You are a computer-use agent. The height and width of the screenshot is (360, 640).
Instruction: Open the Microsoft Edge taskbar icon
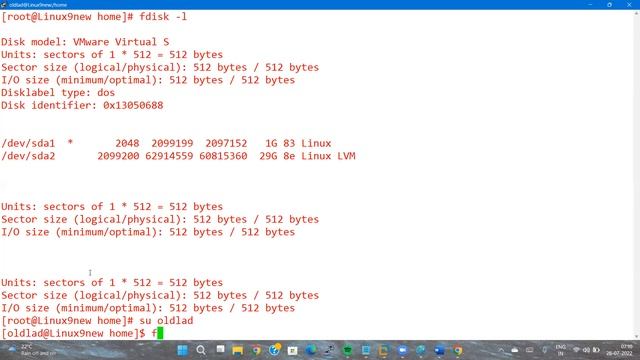pyautogui.click(x=311, y=350)
